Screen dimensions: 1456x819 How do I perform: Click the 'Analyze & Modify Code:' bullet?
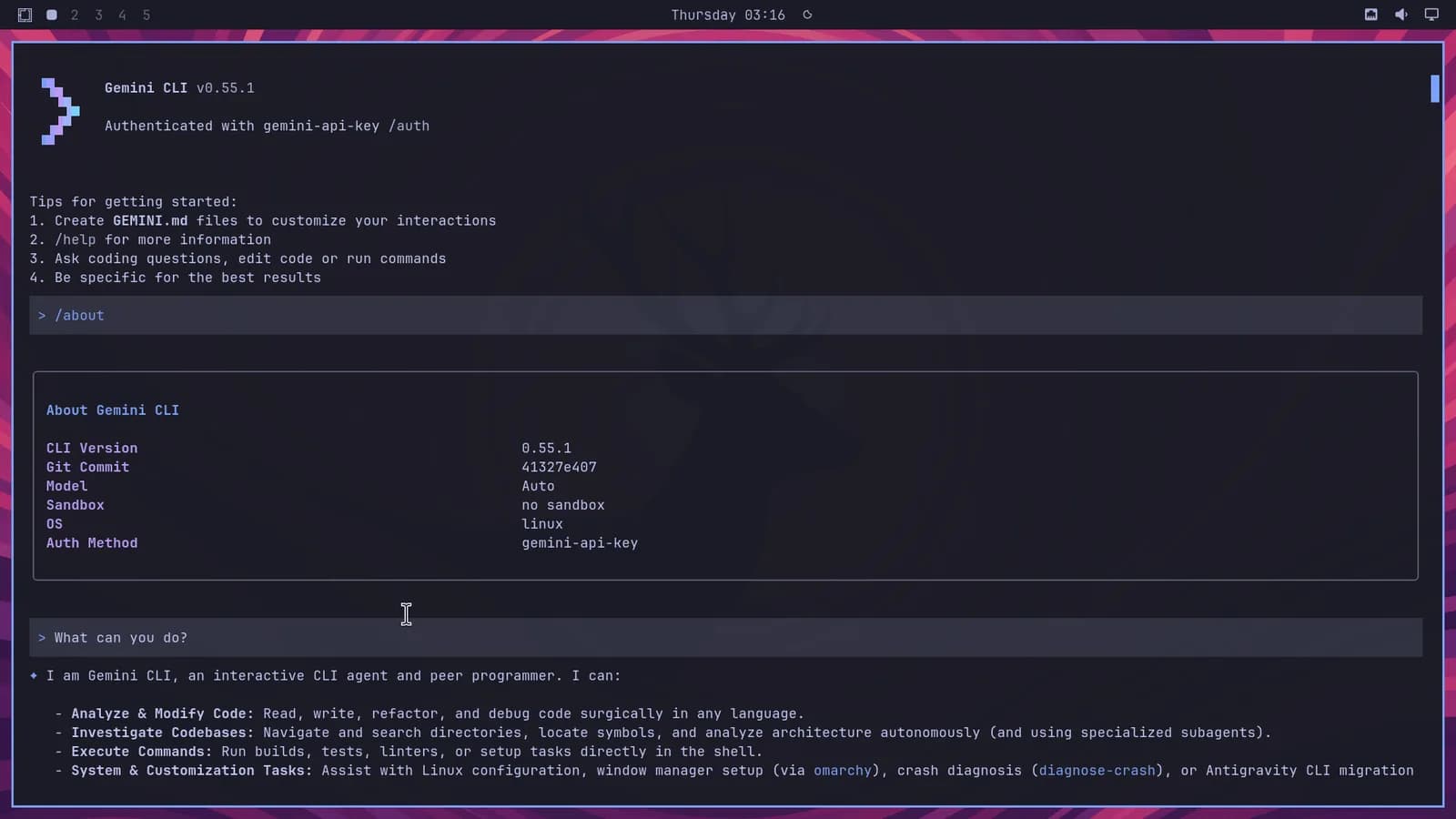[430, 713]
